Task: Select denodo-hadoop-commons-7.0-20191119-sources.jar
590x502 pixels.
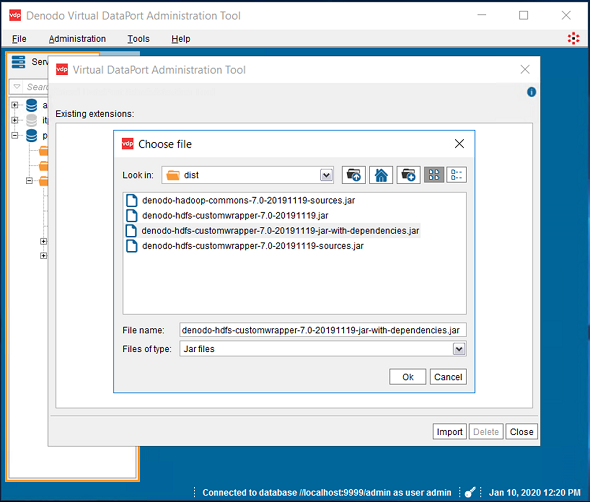Action: 248,200
